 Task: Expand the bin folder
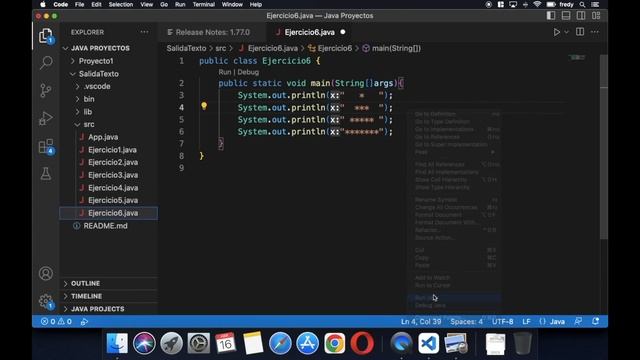pos(89,99)
